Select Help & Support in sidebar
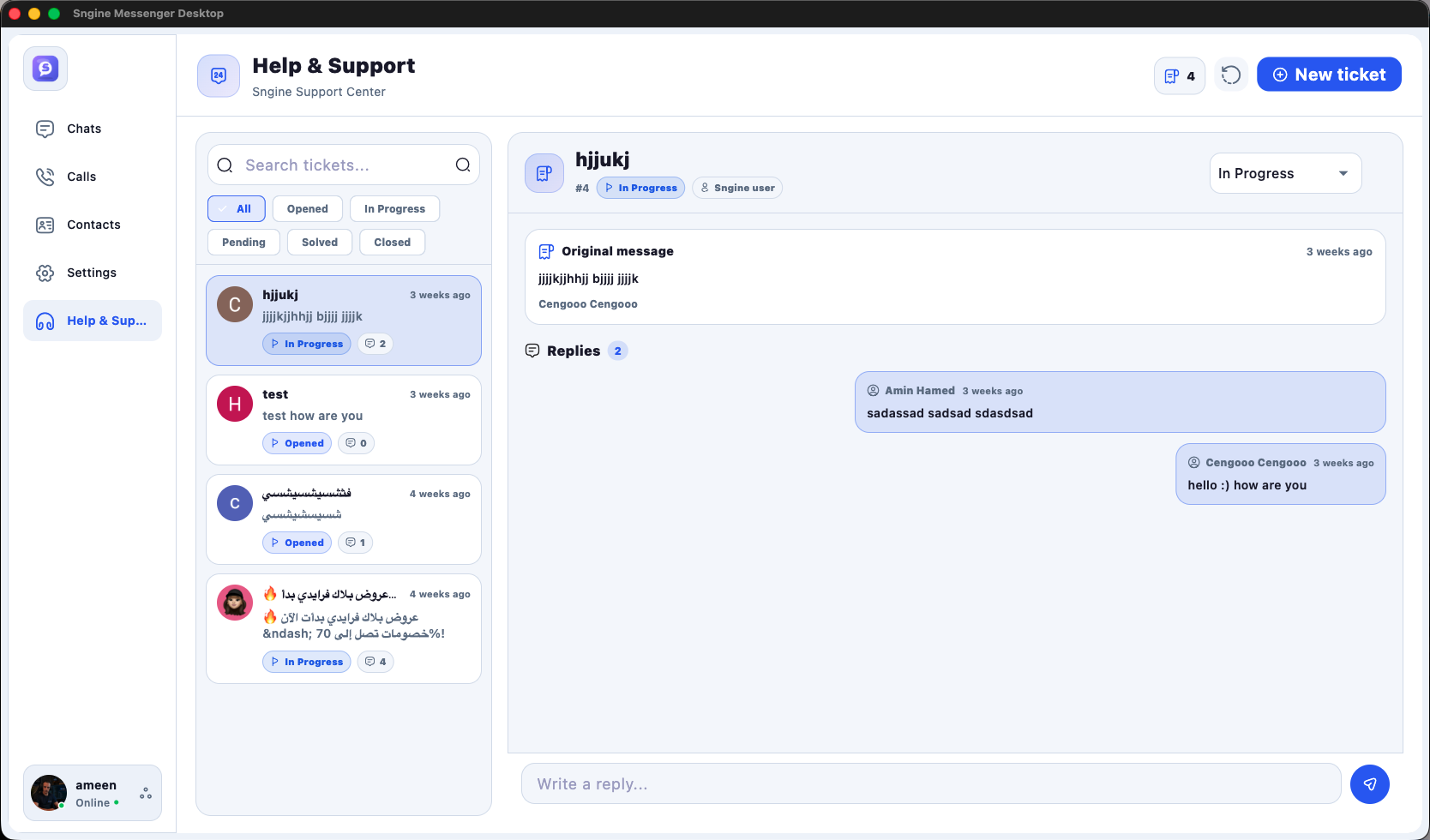Image resolution: width=1430 pixels, height=840 pixels. tap(92, 321)
